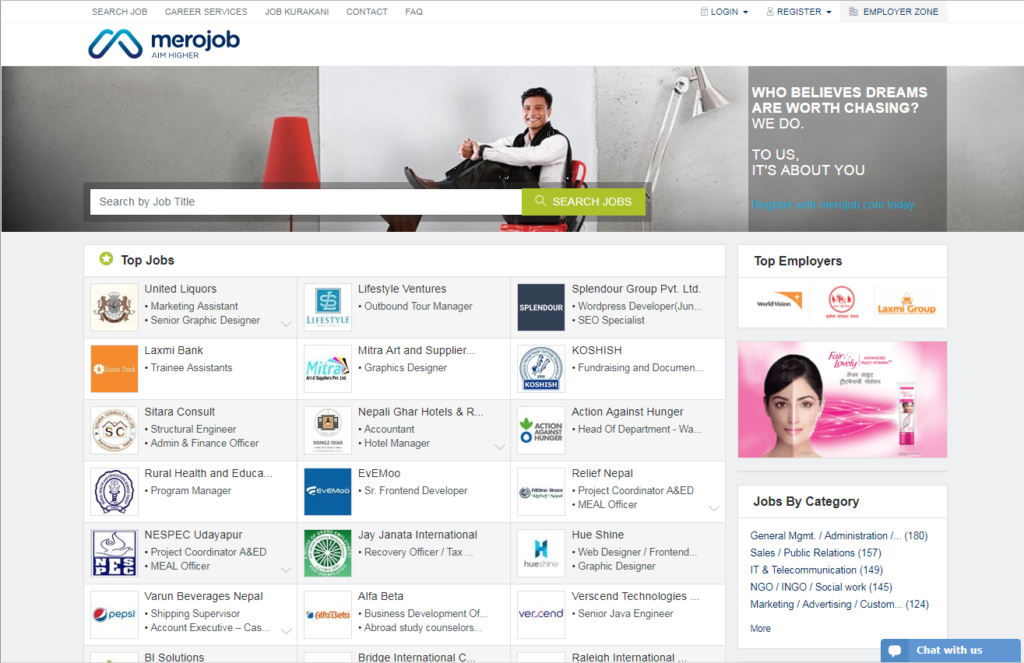Expand more jobs for Nepali Ghar Hotels
This screenshot has width=1024, height=663.
500,447
